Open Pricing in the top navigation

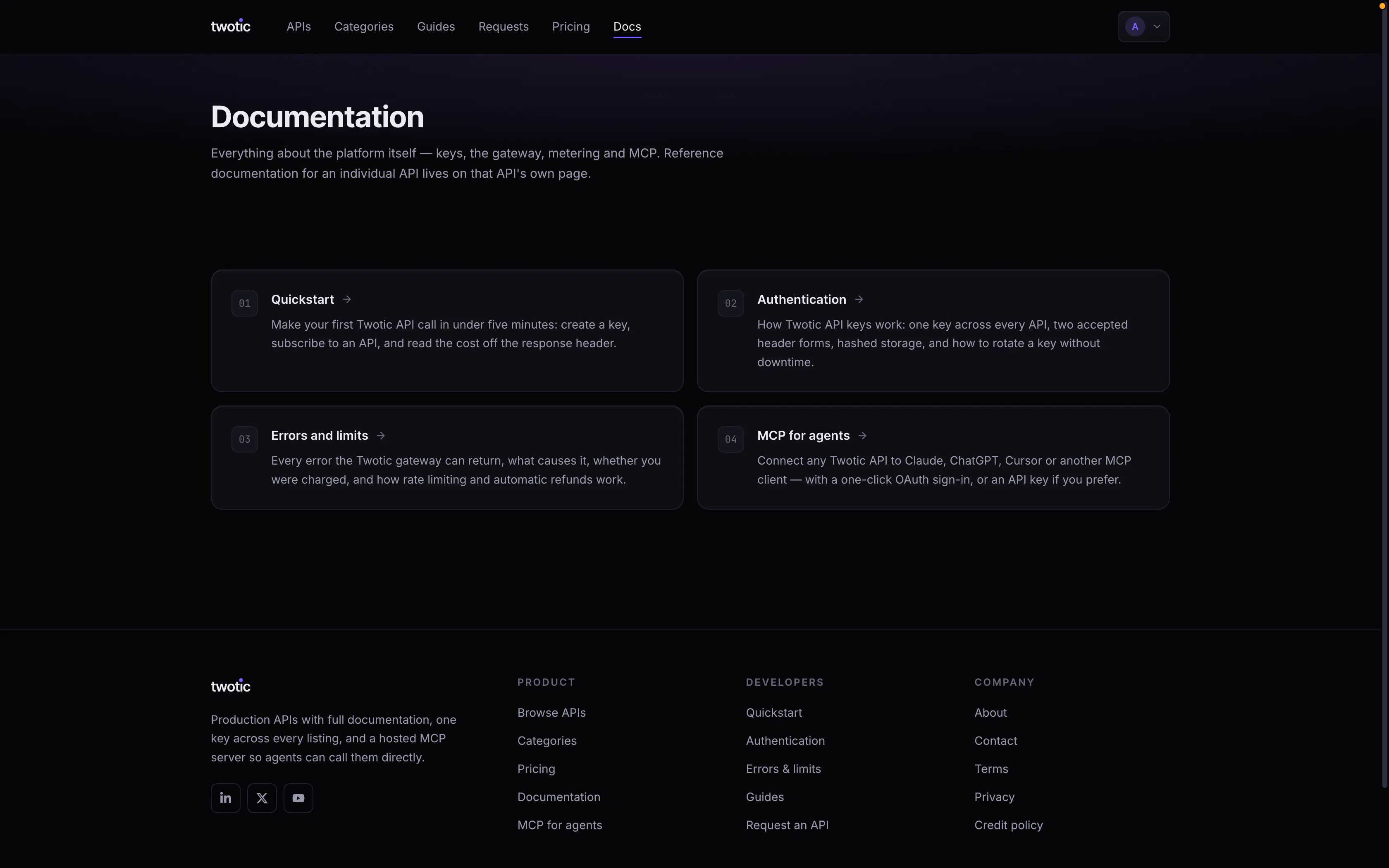point(571,26)
